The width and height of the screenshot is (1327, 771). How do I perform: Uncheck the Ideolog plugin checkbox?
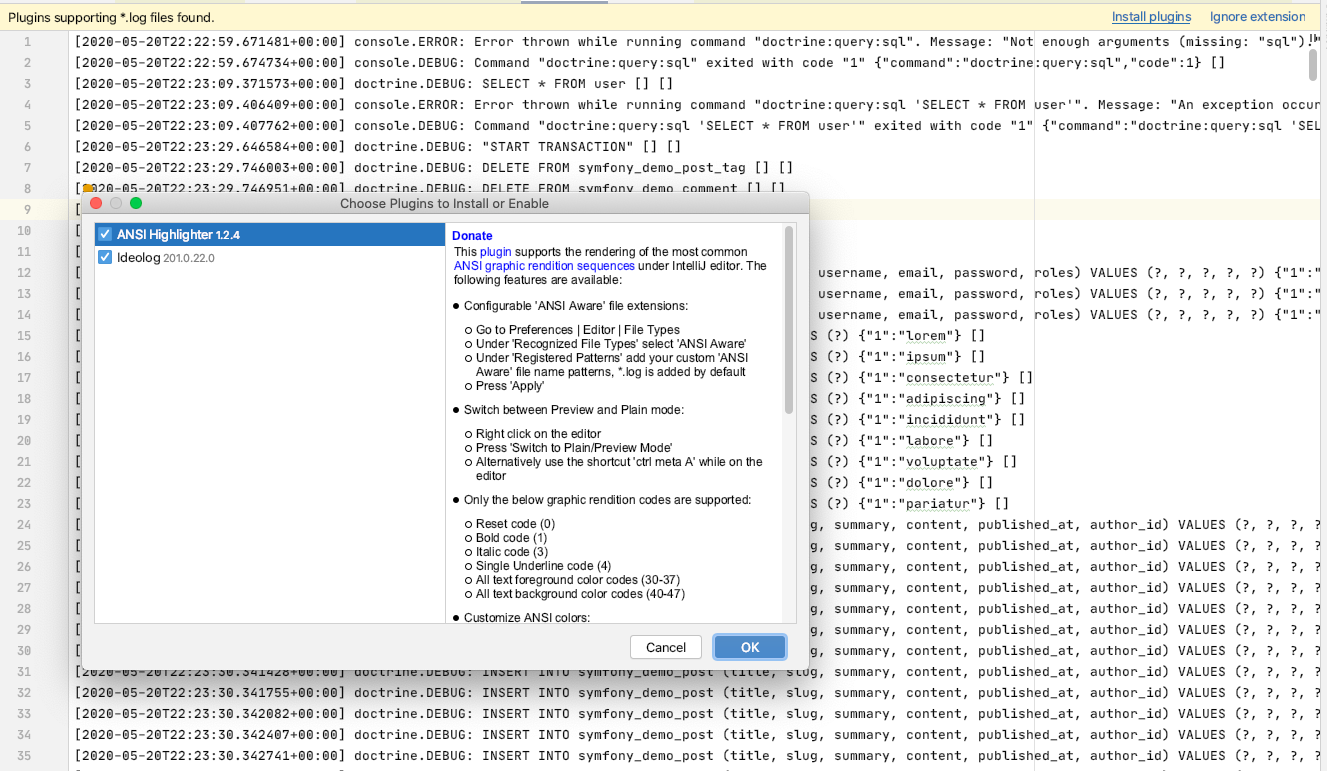click(x=105, y=257)
